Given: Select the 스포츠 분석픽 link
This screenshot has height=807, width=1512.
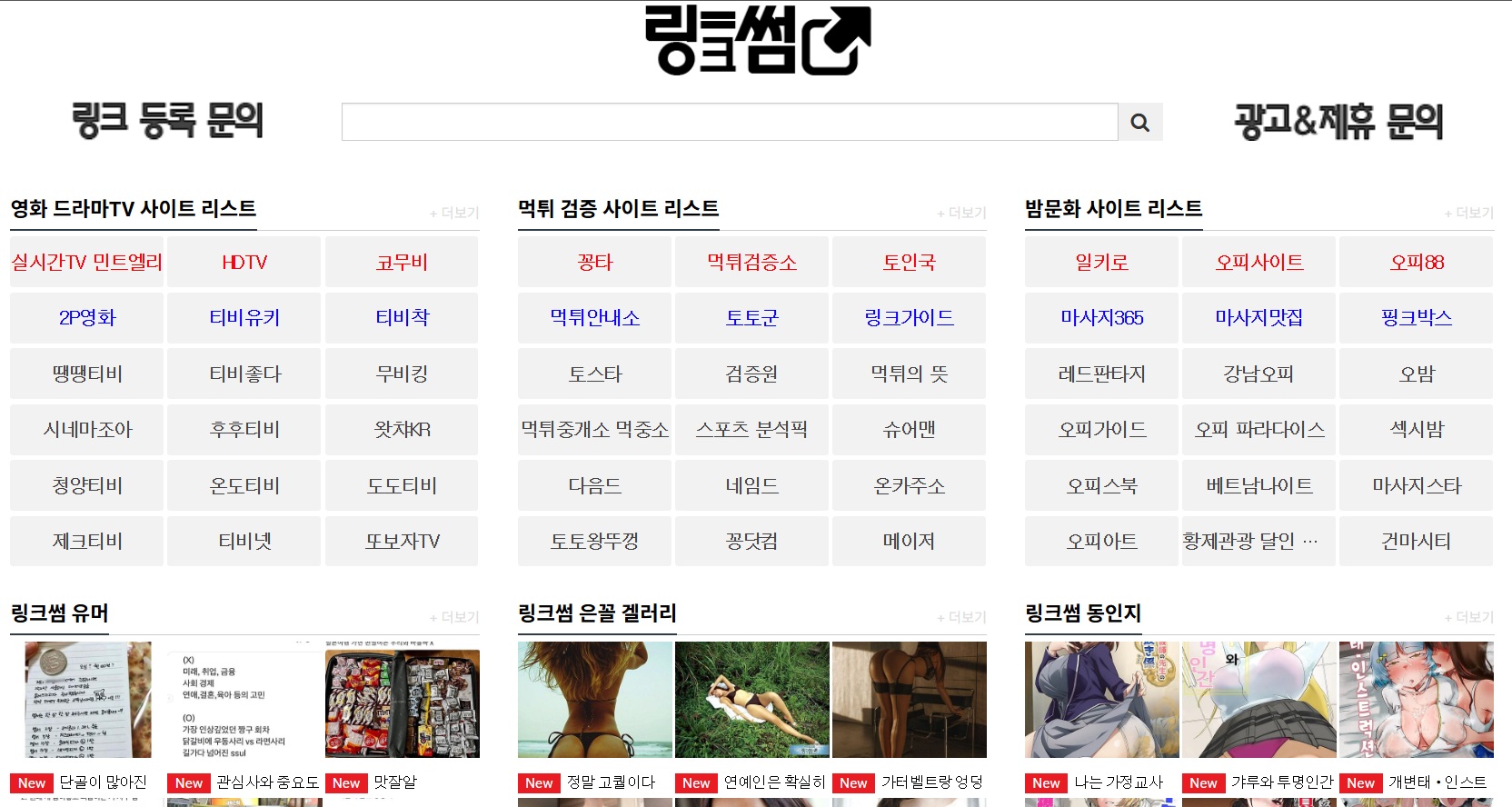Looking at the screenshot, I should [x=751, y=430].
